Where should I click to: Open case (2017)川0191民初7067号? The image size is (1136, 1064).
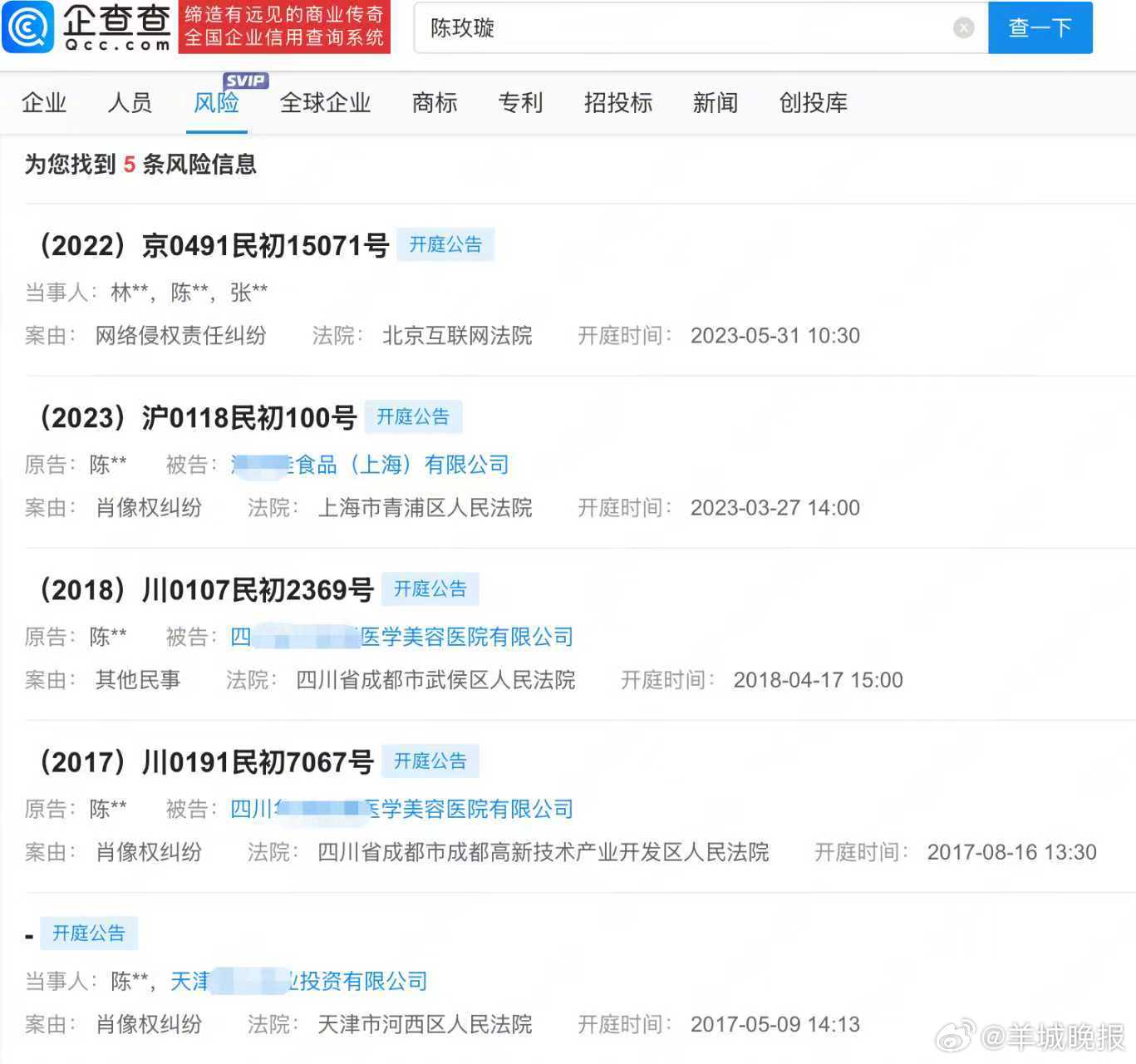coord(207,761)
